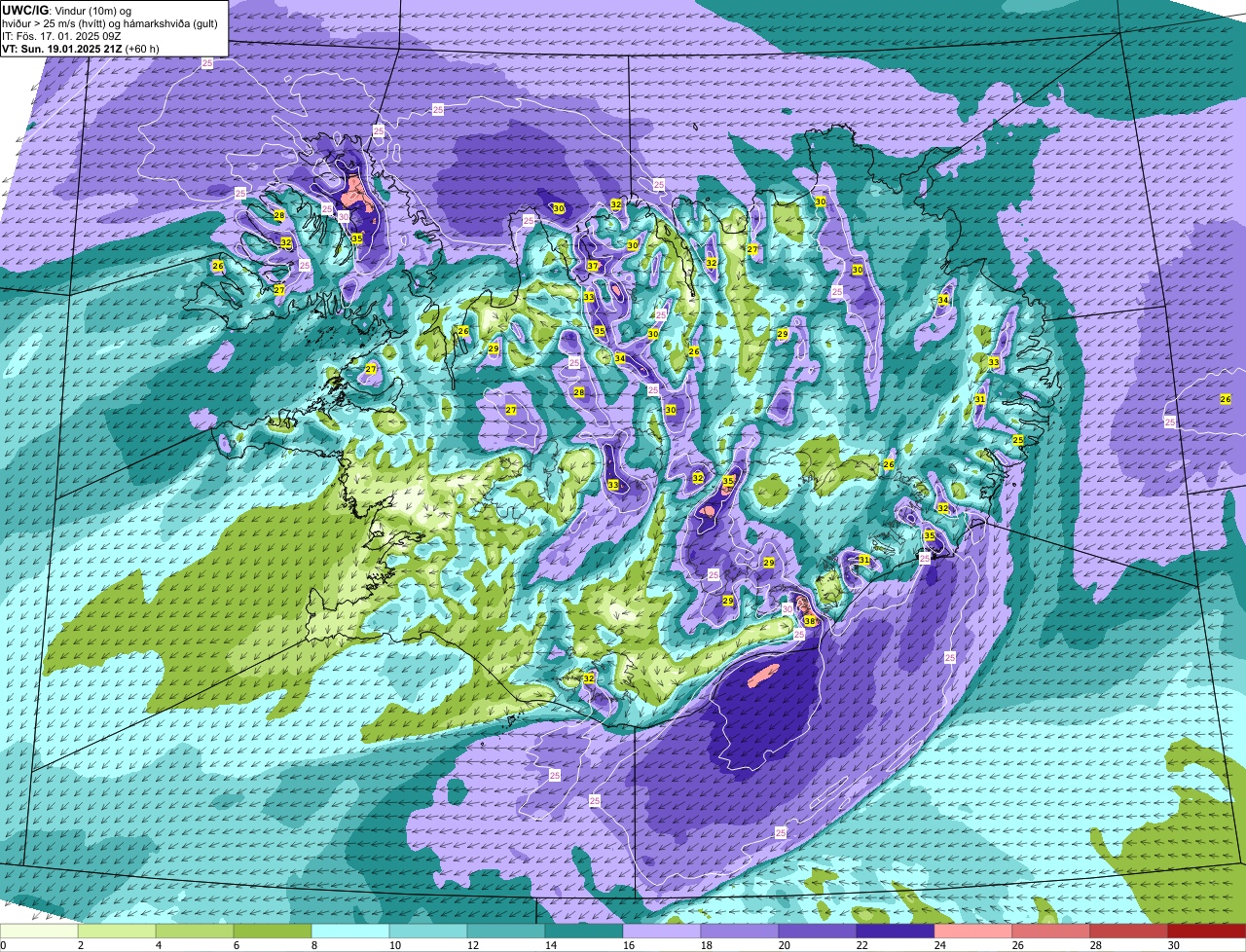Pick the 20–22 m/s violet bar segment
This screenshot has width=1246, height=952.
(x=818, y=931)
